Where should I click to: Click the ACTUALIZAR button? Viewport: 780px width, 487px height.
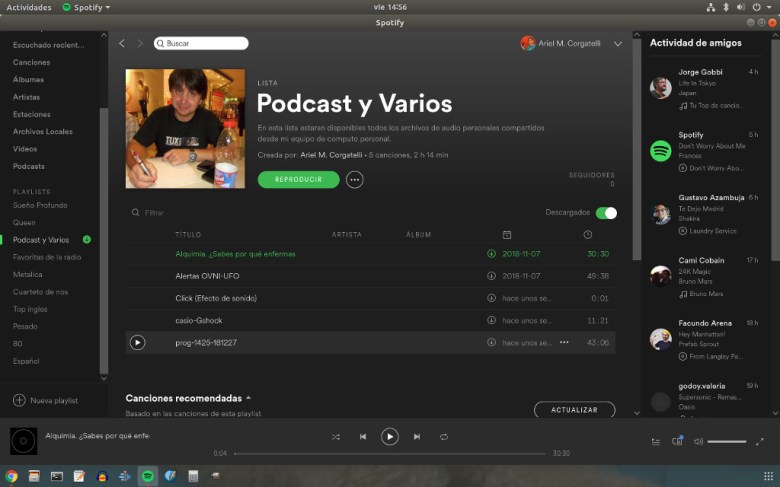click(x=575, y=410)
